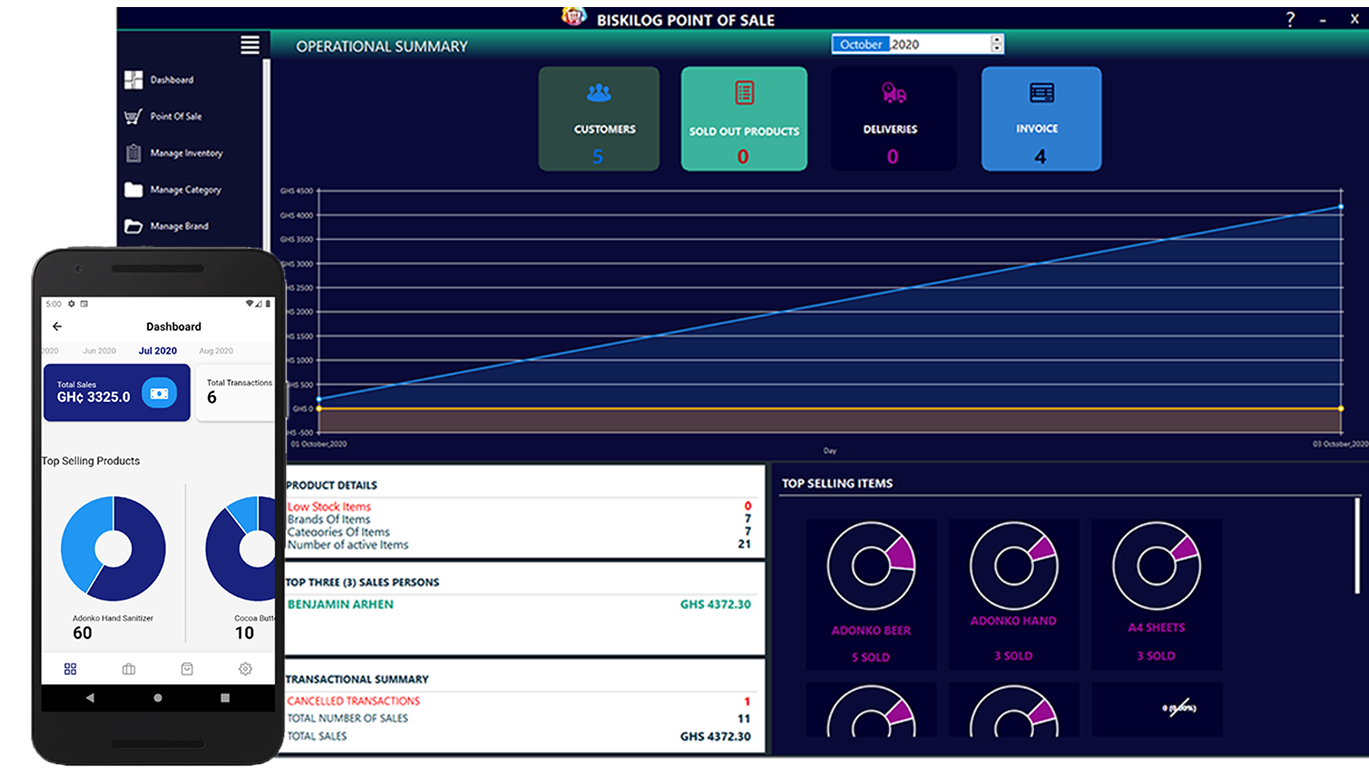Click the TOTAL NUMBER OF SALES row

point(520,719)
